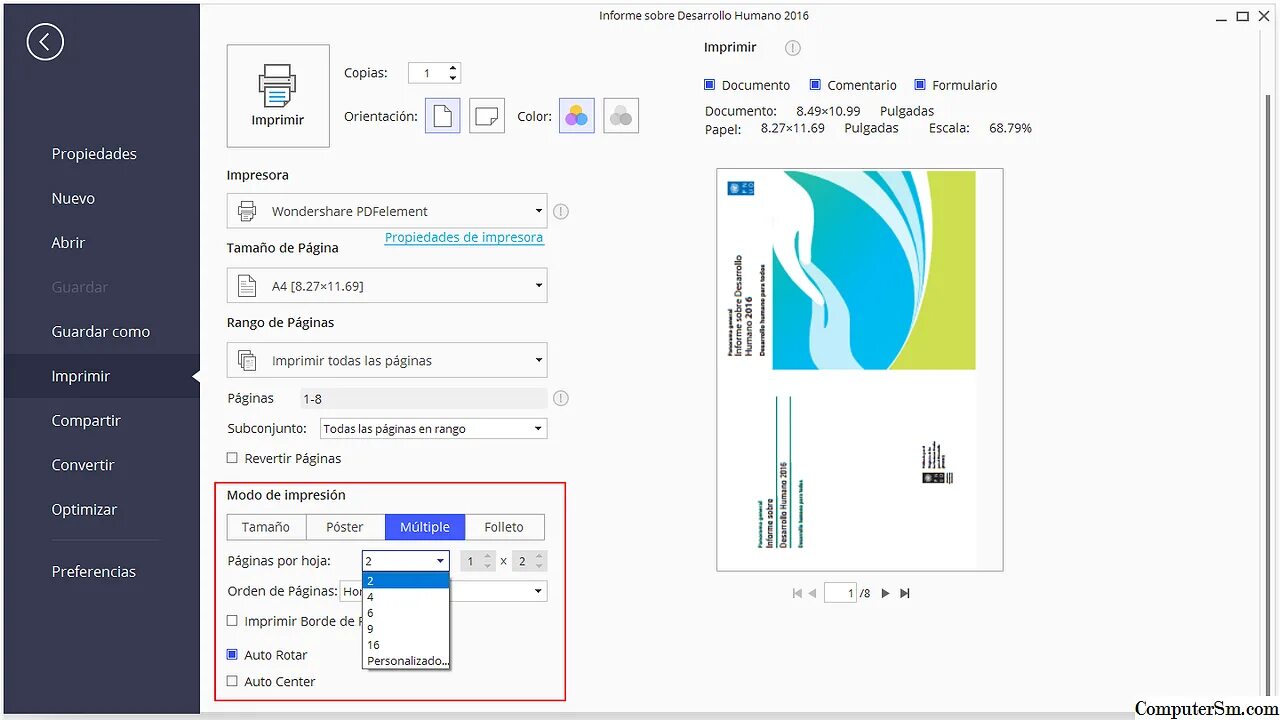Screen dimensions: 1280x720
Task: Uncheck the Formulario checkbox
Action: pyautogui.click(x=920, y=85)
